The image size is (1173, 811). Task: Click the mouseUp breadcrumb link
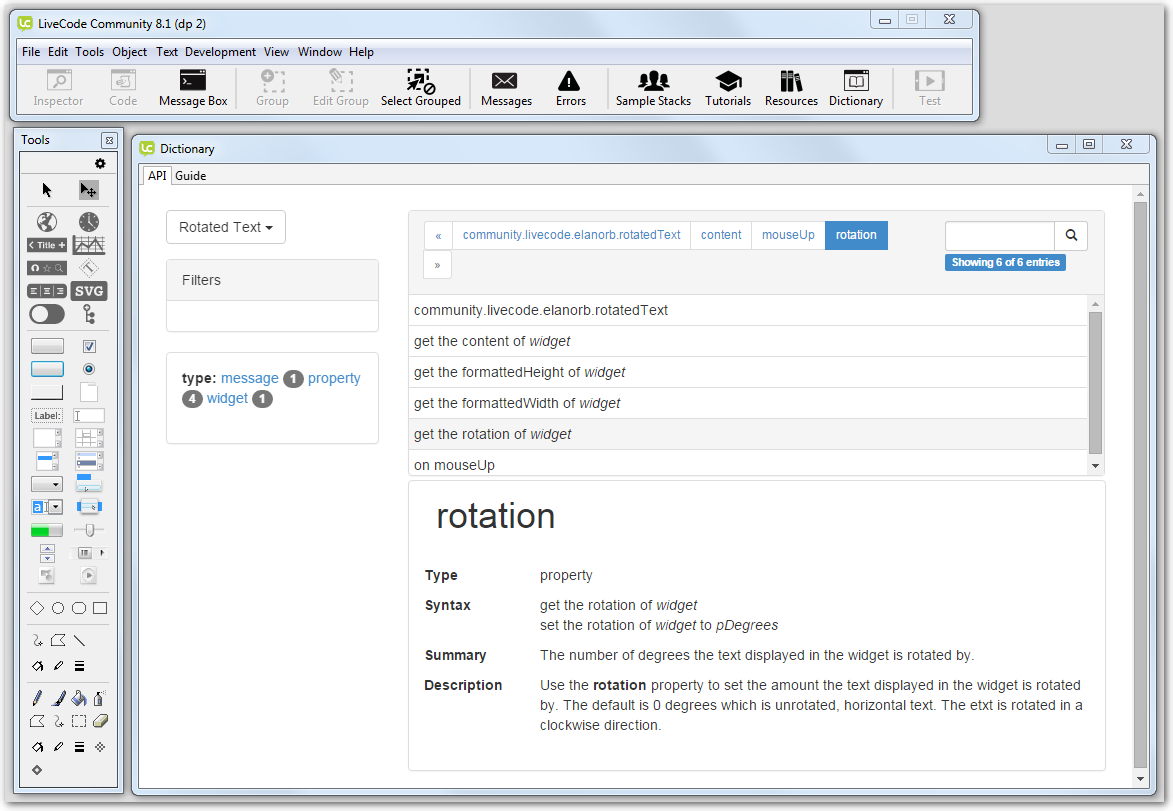pyautogui.click(x=788, y=235)
